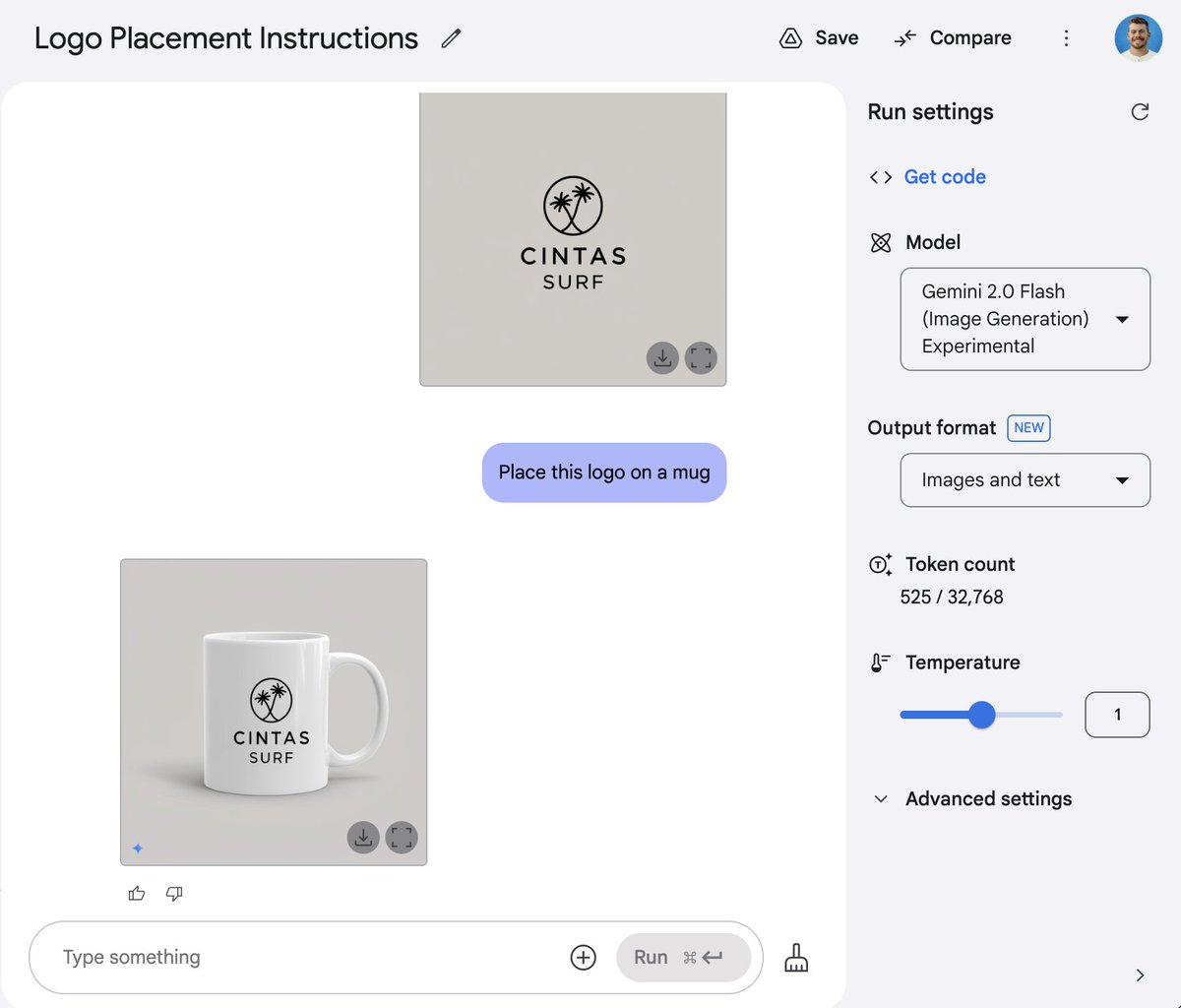Download the Cintas Surf logo image
The image size is (1181, 1008).
[663, 357]
